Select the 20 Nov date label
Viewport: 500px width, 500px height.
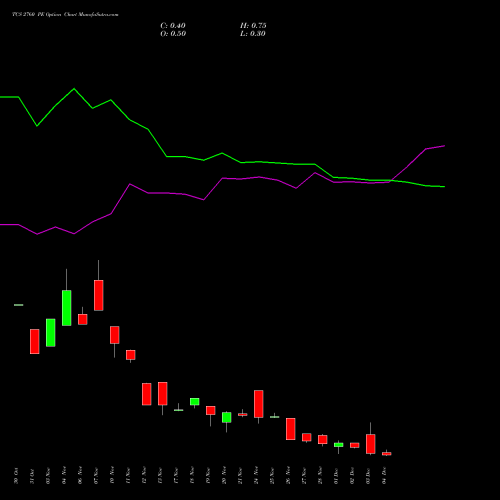click(224, 476)
